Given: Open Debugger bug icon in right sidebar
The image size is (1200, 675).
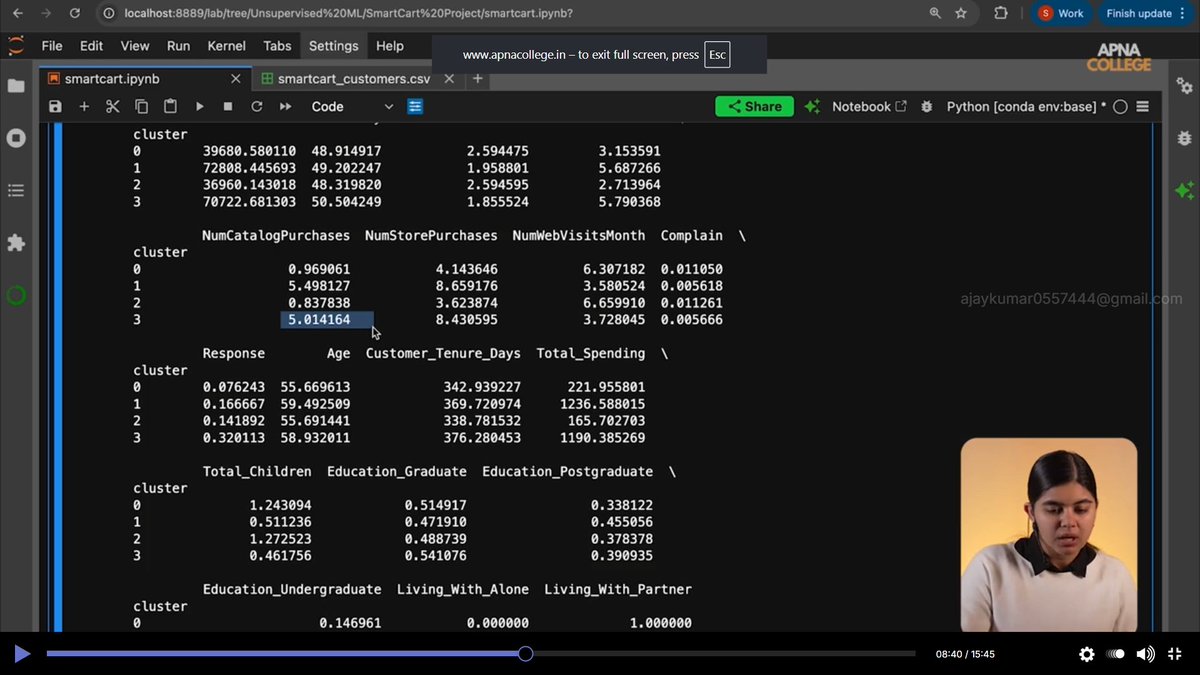Looking at the screenshot, I should pyautogui.click(x=1185, y=138).
